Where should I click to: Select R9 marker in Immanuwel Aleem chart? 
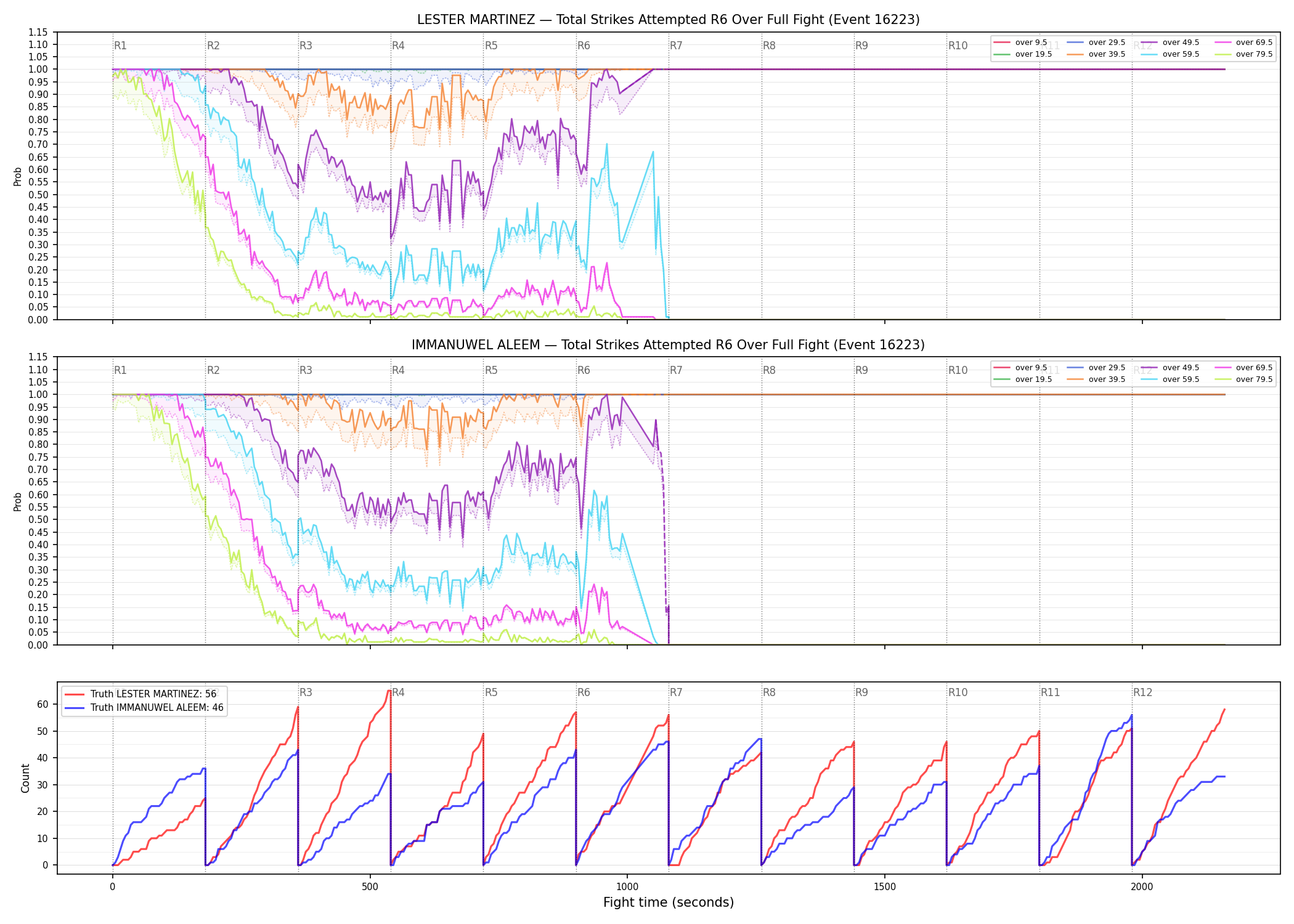click(x=861, y=370)
